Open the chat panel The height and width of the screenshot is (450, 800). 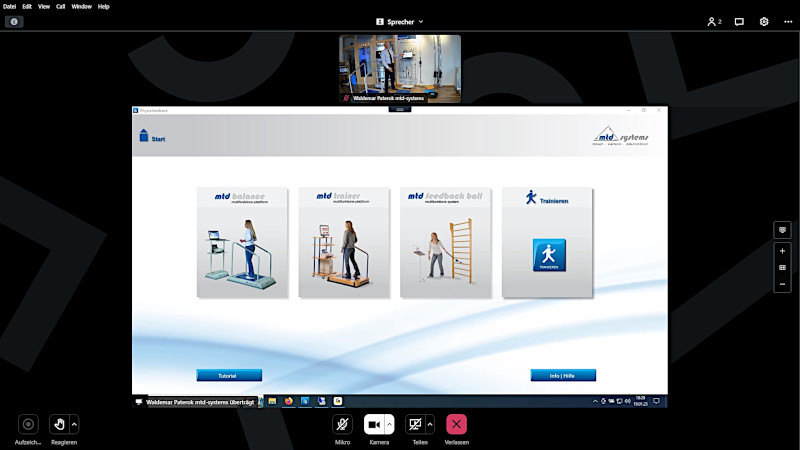(x=739, y=22)
